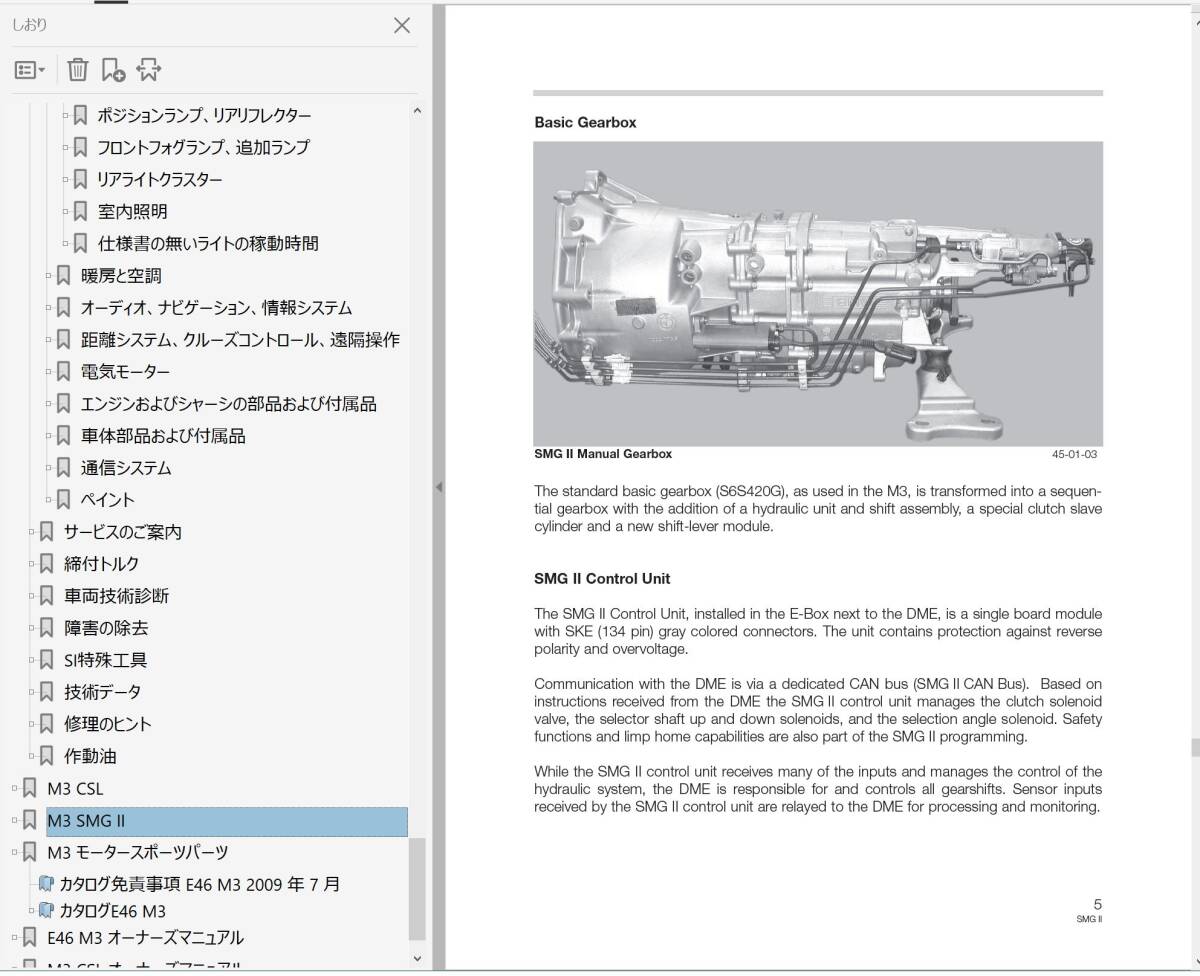The width and height of the screenshot is (1200, 976).
Task: Select the 通信システム bookmark
Action: pos(126,468)
